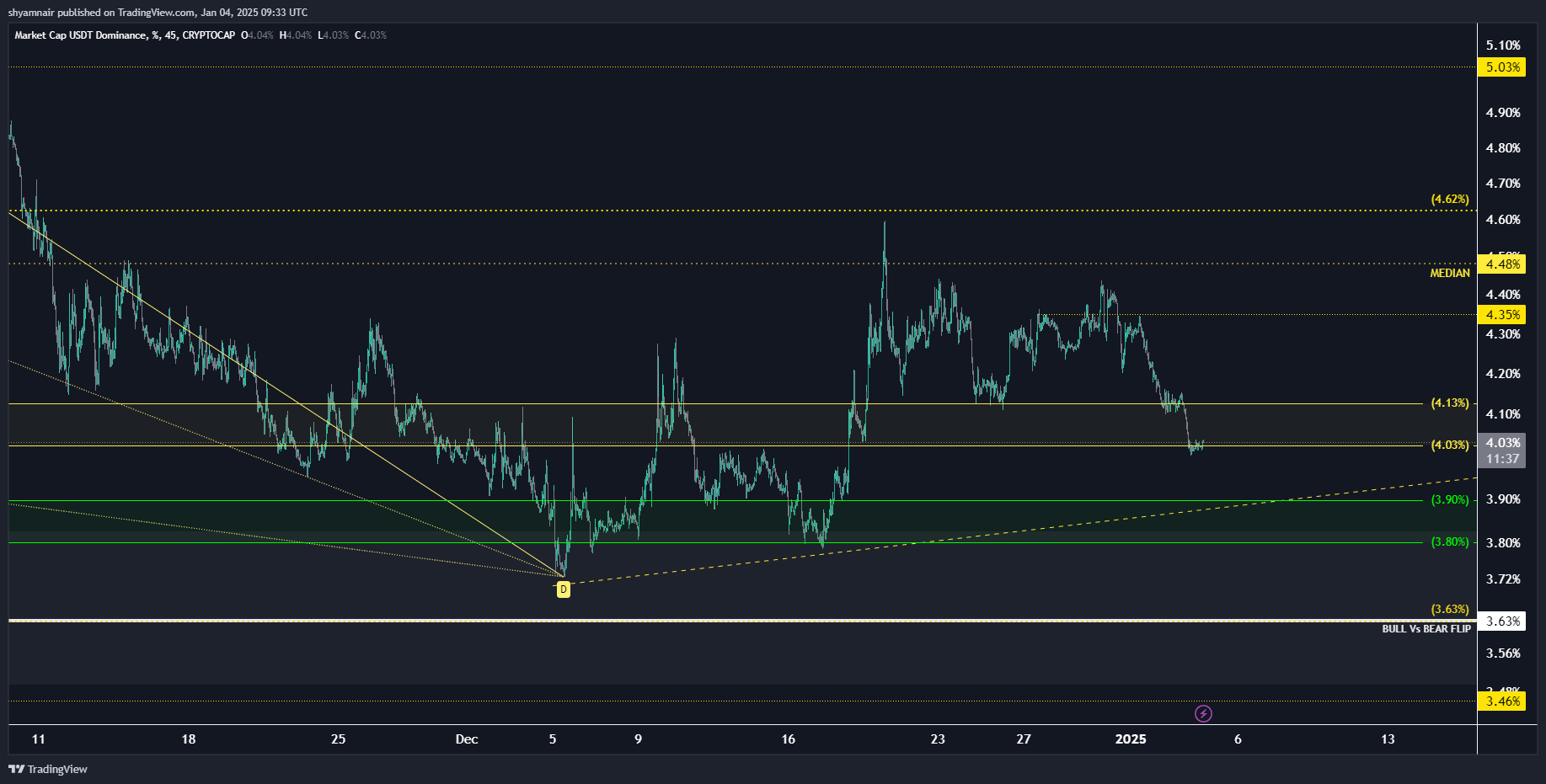Click the 4.40% price axis tick
This screenshot has width=1546, height=784.
1503,295
